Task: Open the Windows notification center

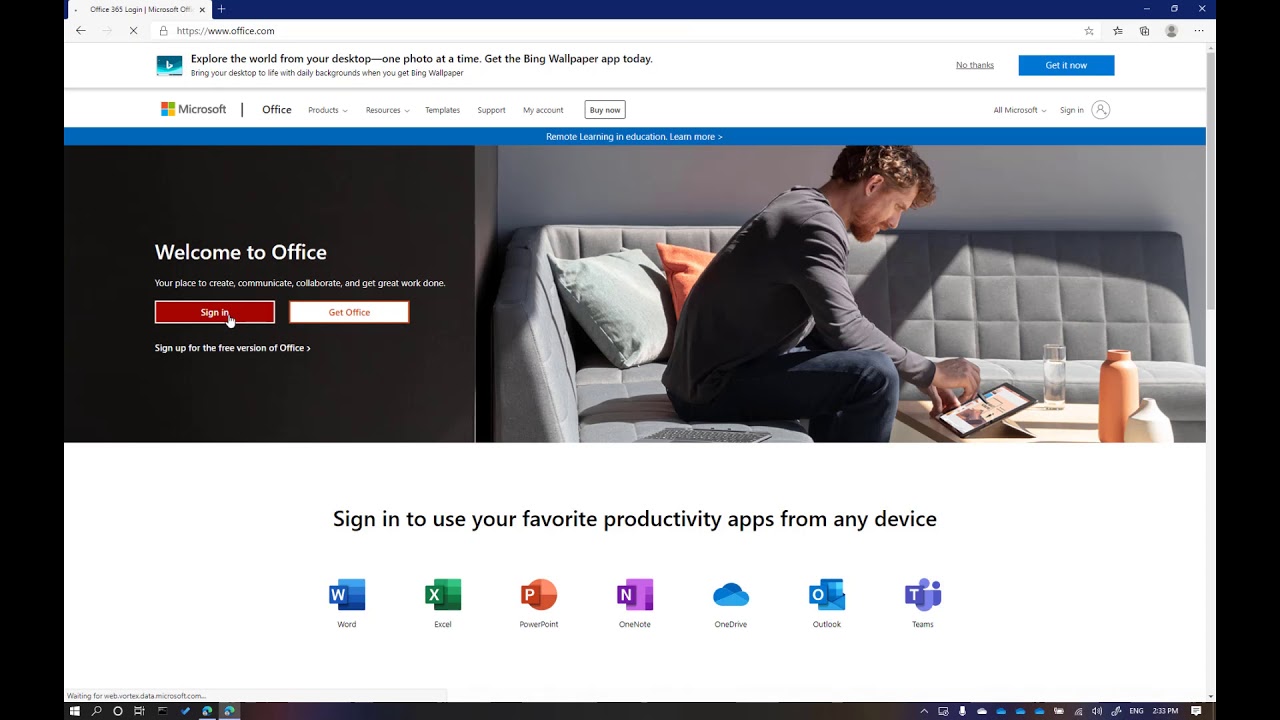Action: [x=1196, y=711]
